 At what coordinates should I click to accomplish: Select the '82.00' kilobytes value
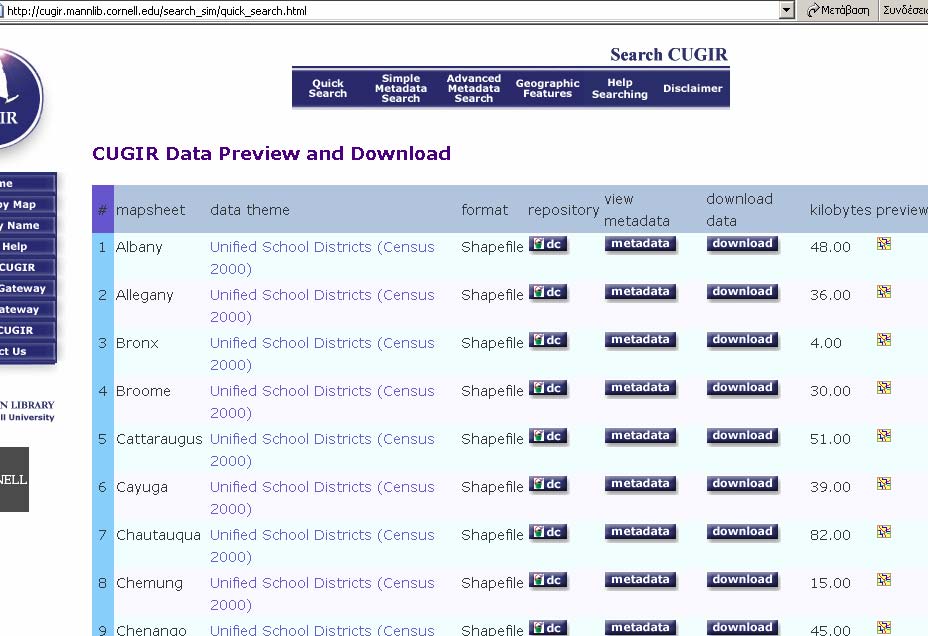[x=830, y=535]
